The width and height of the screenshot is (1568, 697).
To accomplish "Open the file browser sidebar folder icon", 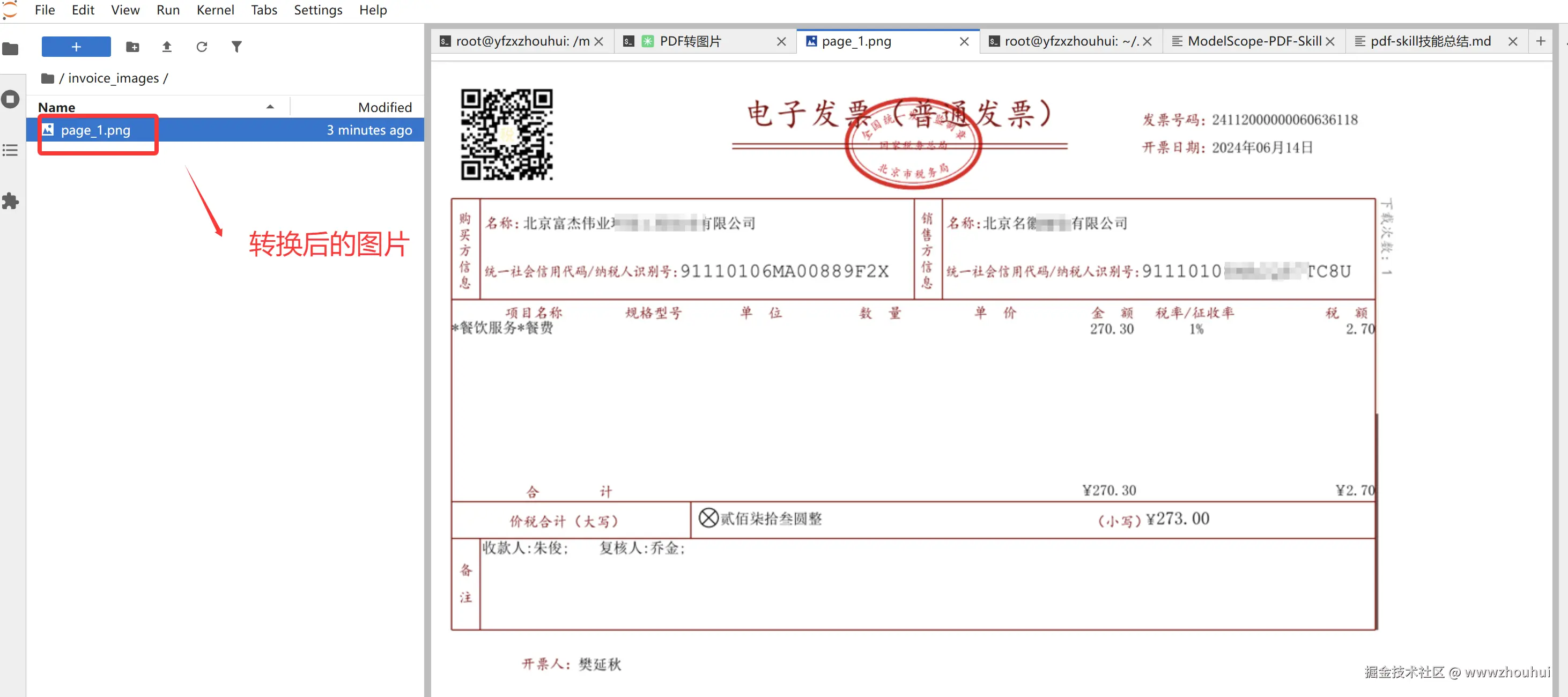I will click(x=11, y=49).
